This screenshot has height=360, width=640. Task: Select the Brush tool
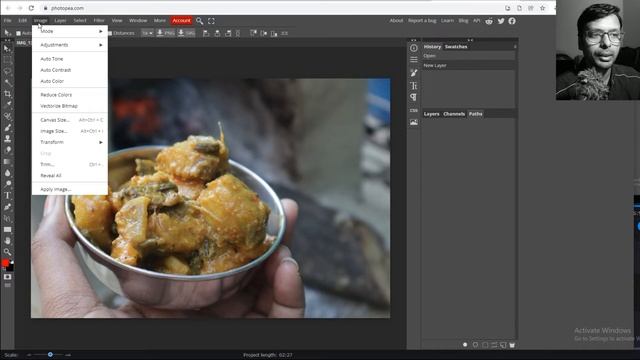(7, 128)
